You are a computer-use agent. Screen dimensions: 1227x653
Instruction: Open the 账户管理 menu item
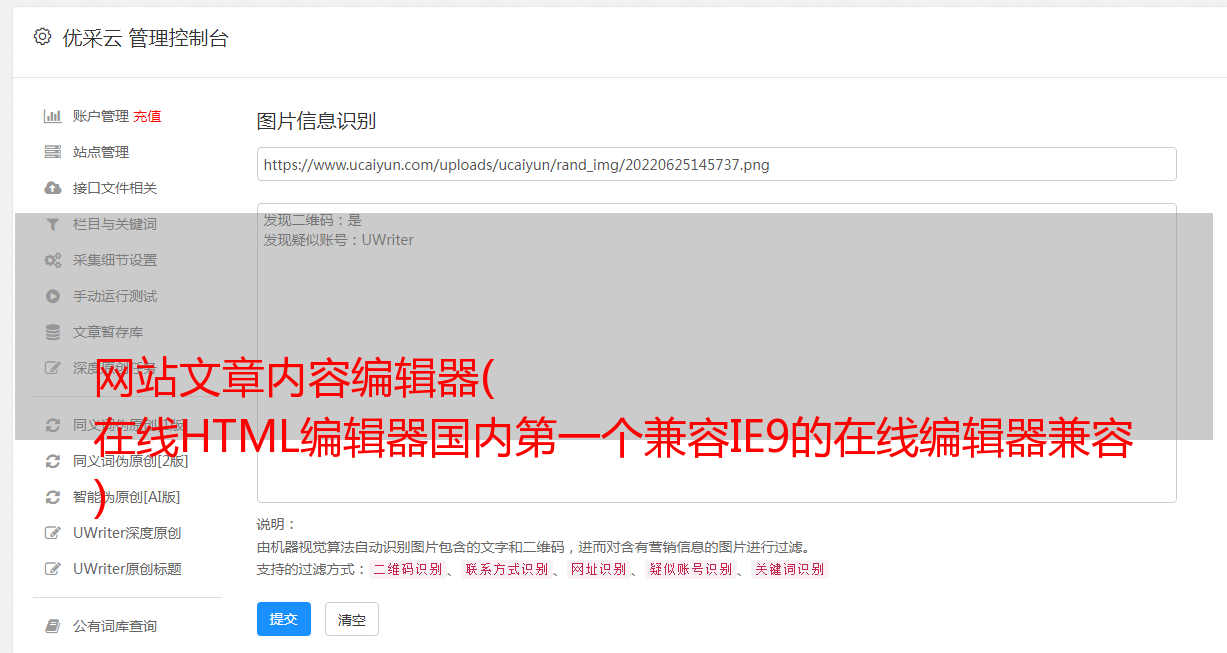(101, 116)
